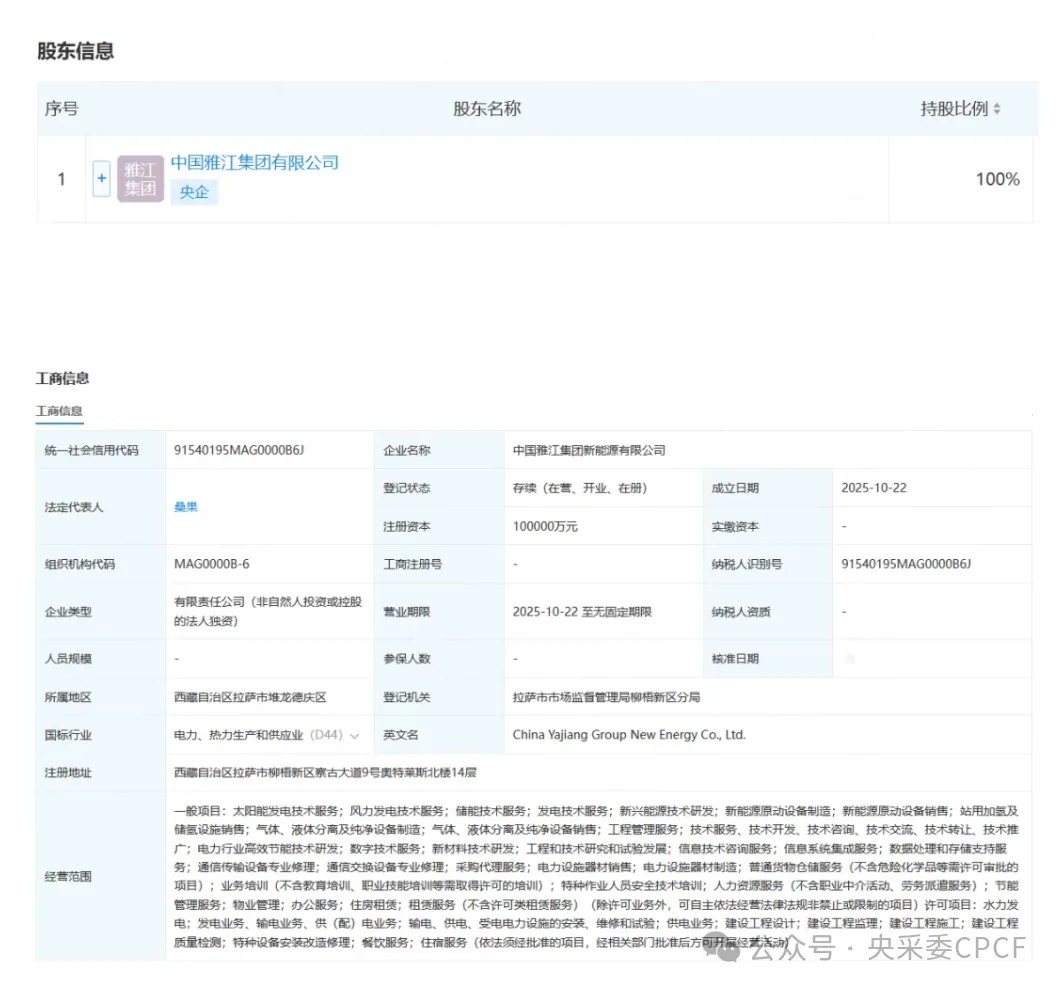Expand the D44 industry classification chevron
Screen dimensions: 1059x990
354,736
